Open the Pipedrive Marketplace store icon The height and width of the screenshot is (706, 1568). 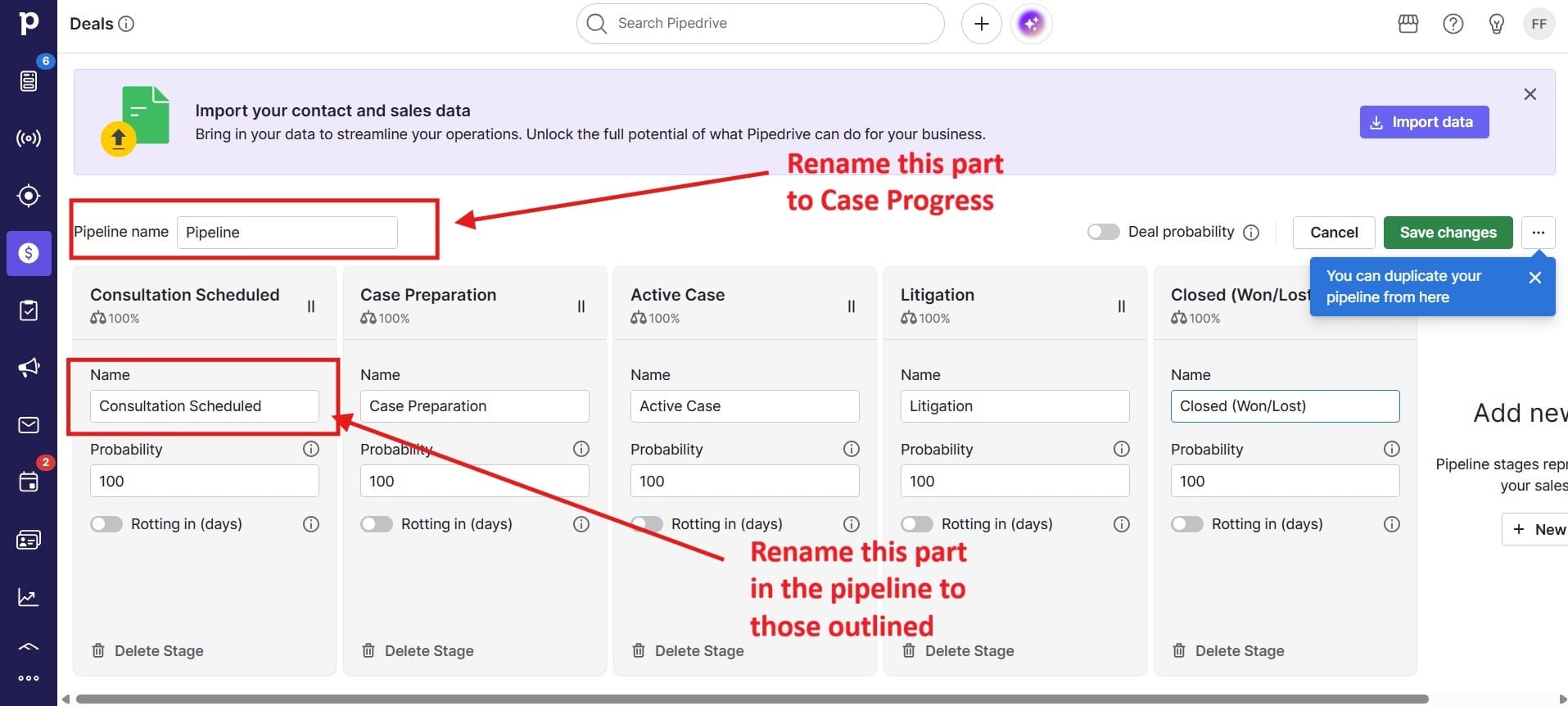1408,23
